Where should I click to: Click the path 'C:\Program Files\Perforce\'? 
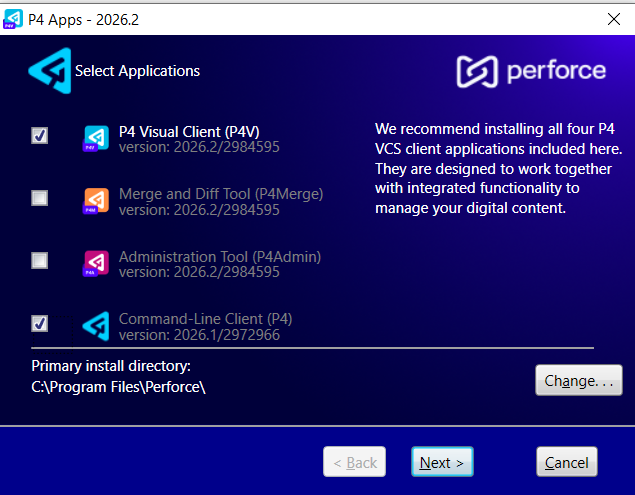pos(118,387)
